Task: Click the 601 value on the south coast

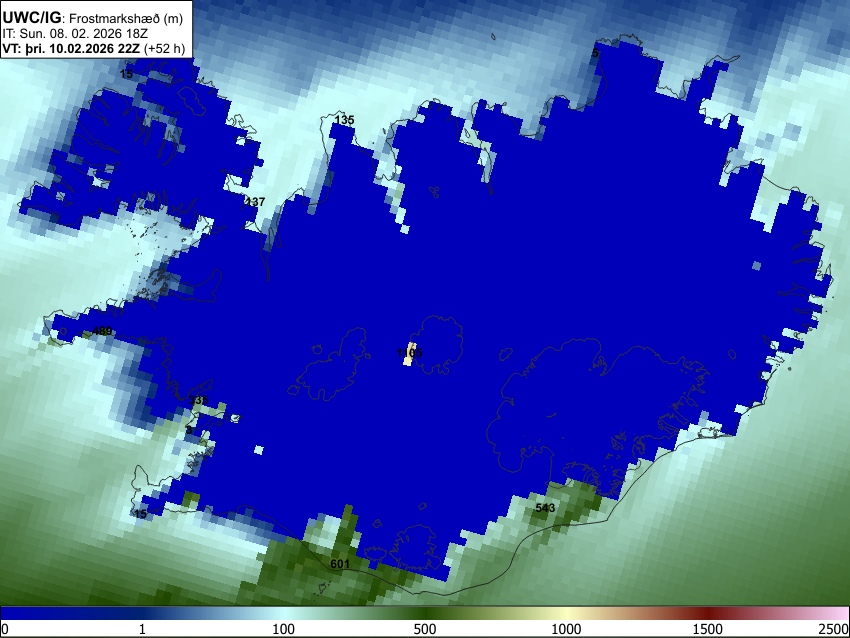Action: tap(340, 564)
